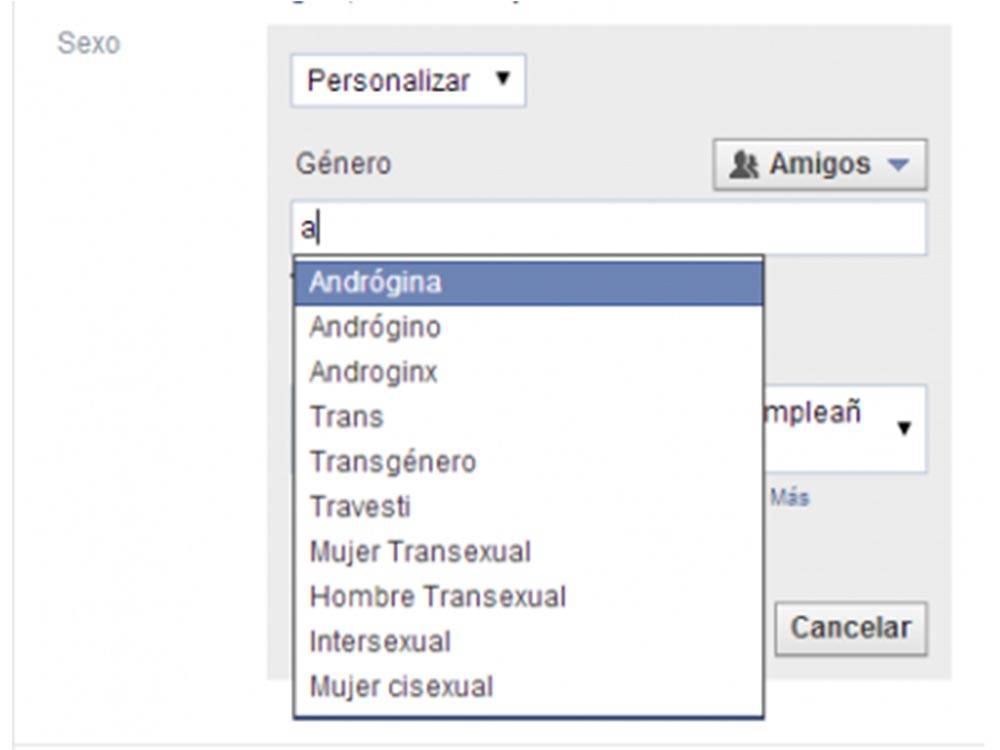The width and height of the screenshot is (1000, 750).
Task: Select the Trans gender option
Action: (529, 417)
